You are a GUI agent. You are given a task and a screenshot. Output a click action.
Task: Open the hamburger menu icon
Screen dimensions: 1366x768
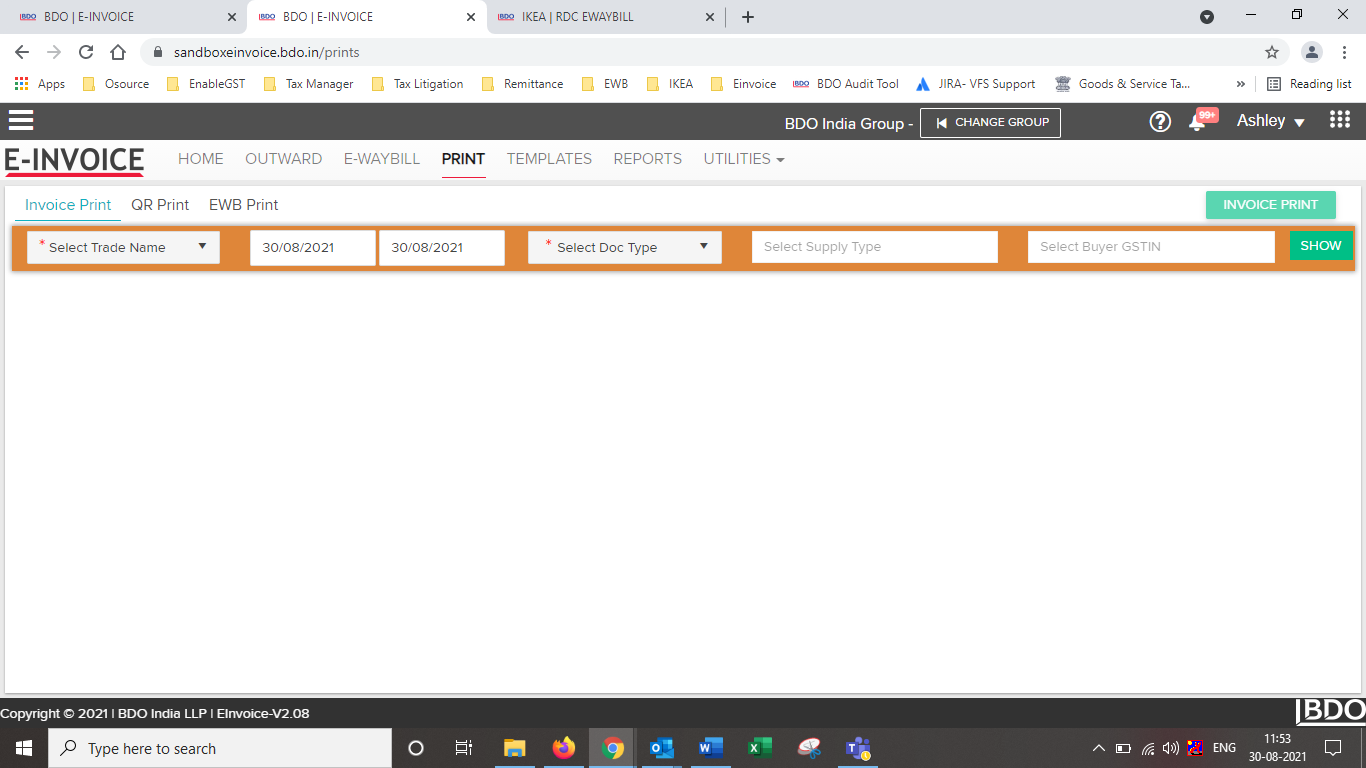(x=21, y=121)
